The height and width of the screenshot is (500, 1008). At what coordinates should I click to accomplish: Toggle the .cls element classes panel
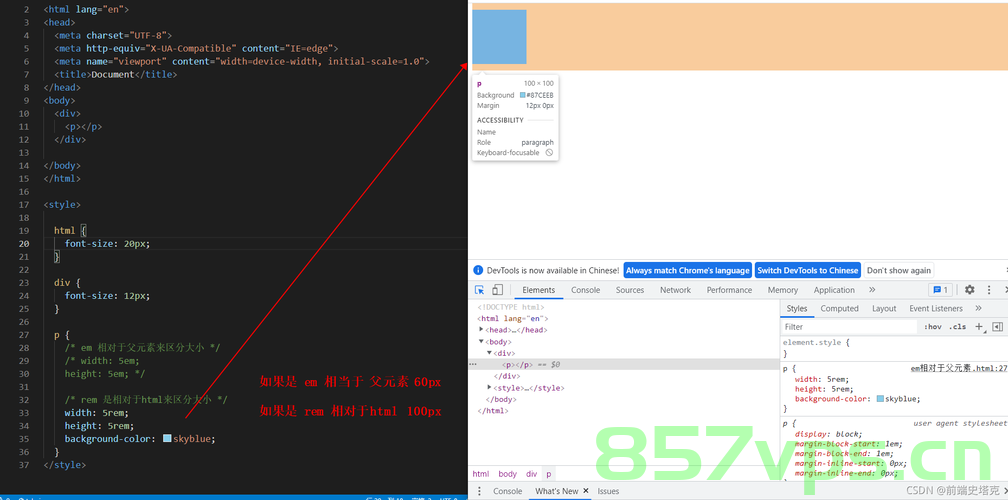(957, 326)
